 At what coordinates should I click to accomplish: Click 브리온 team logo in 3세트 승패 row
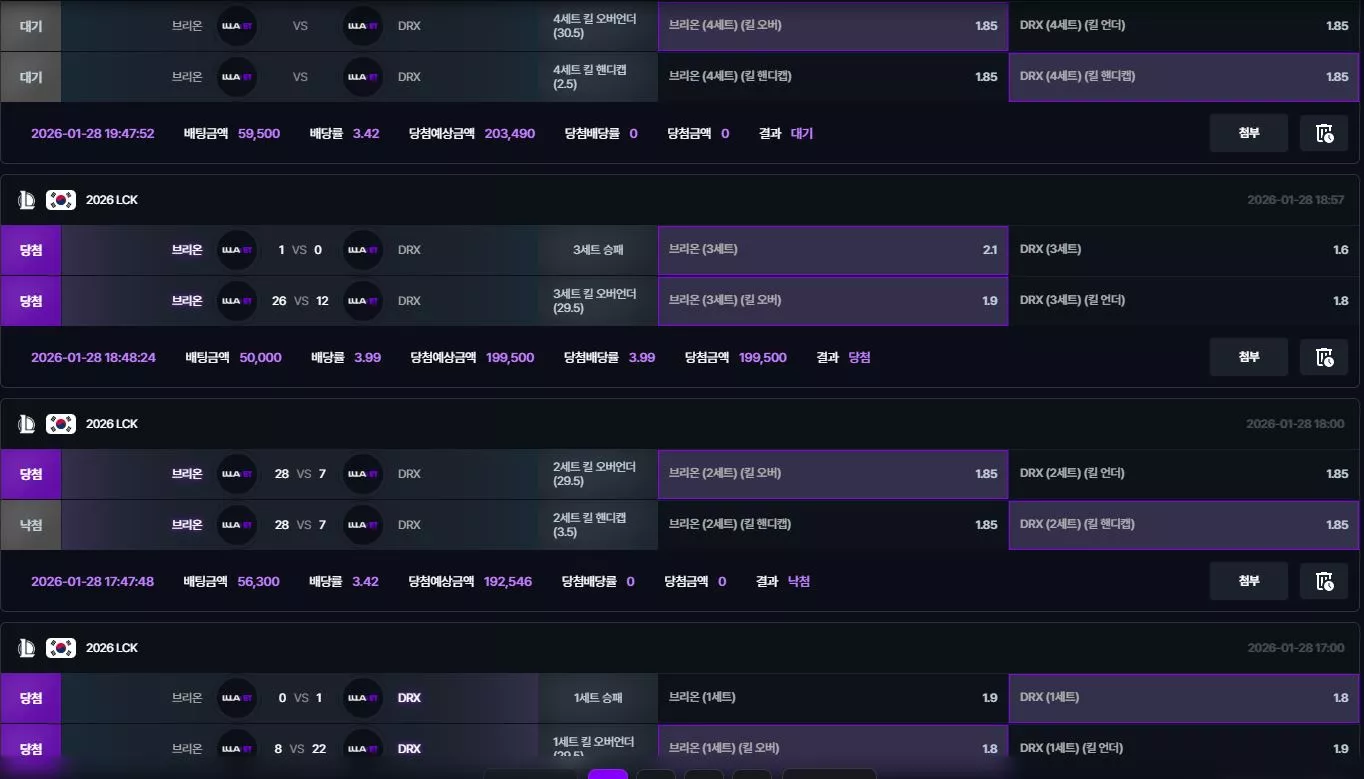237,250
